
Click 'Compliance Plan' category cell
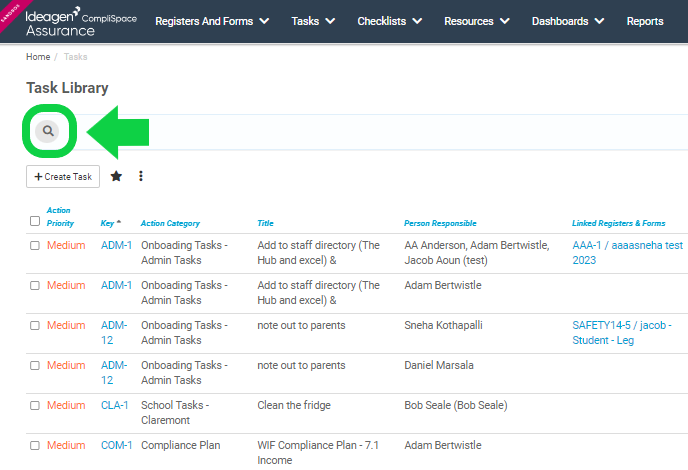pyautogui.click(x=180, y=445)
